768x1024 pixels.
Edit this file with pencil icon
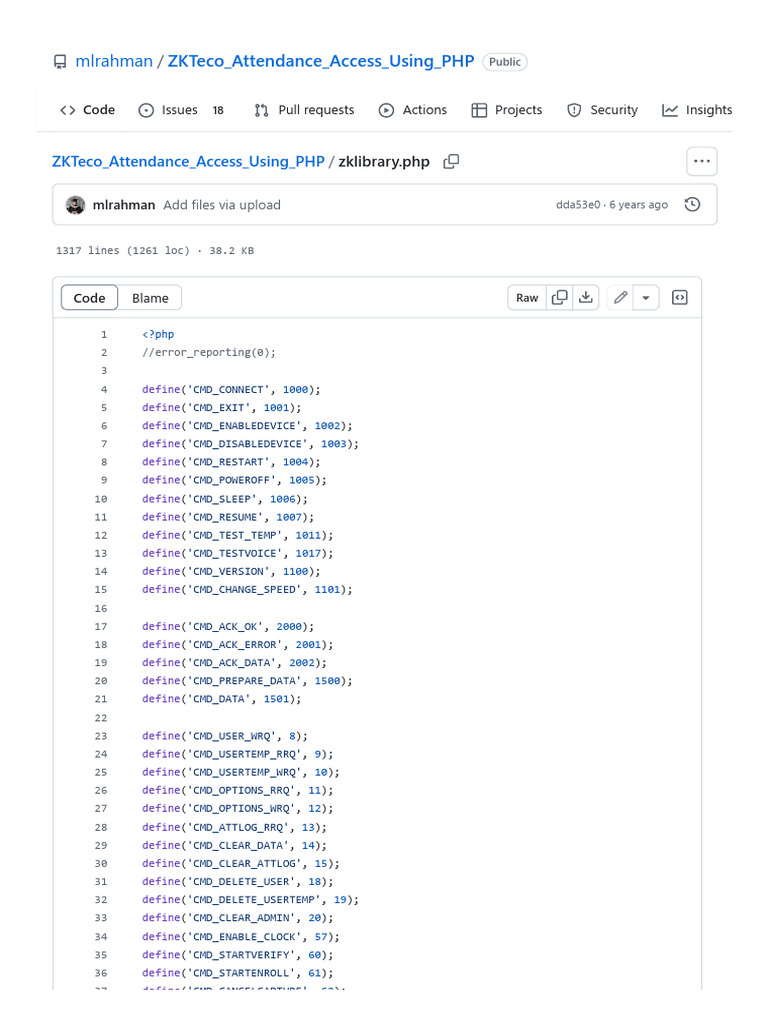621,297
